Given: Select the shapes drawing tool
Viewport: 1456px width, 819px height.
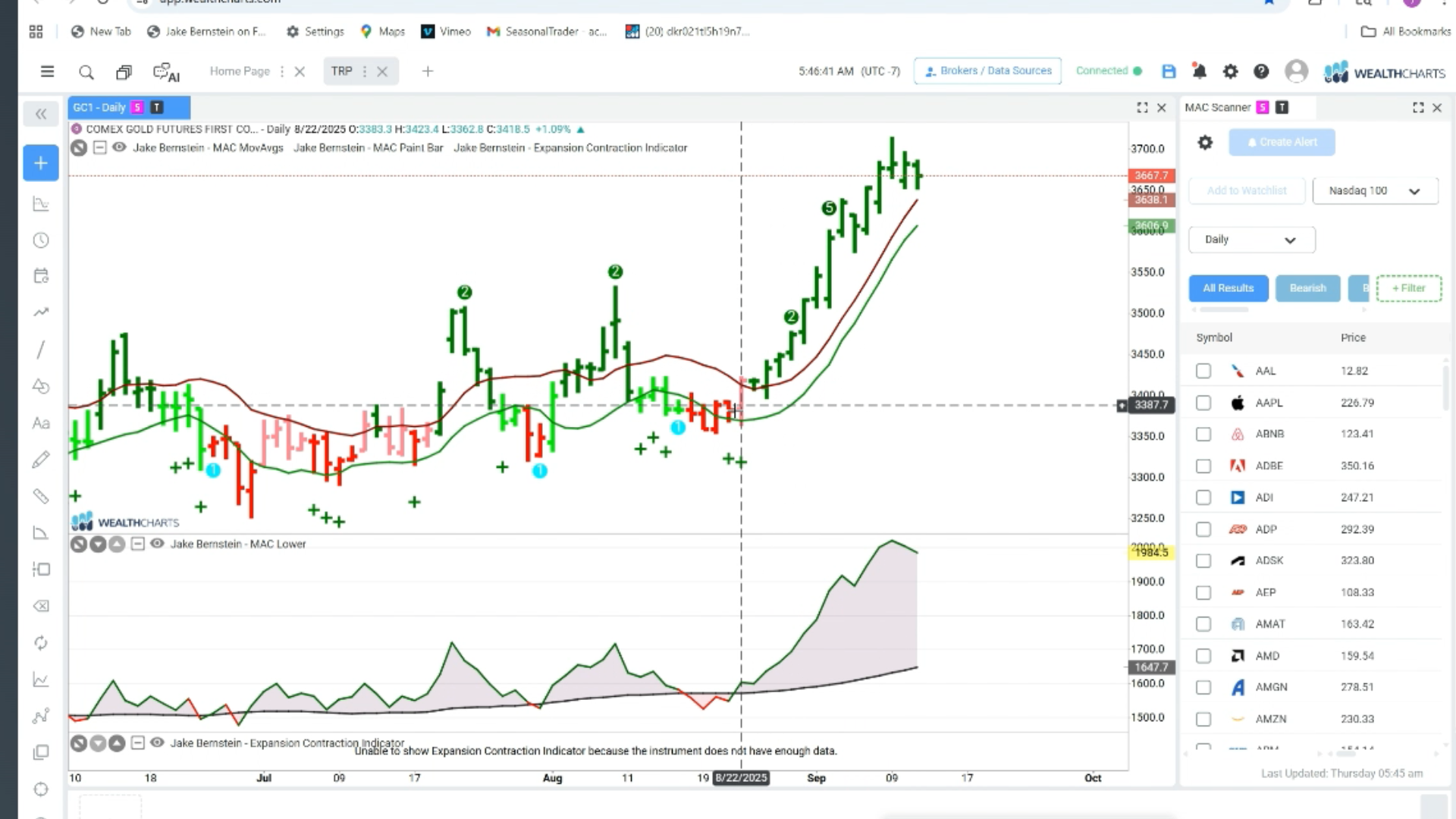Looking at the screenshot, I should click(41, 386).
